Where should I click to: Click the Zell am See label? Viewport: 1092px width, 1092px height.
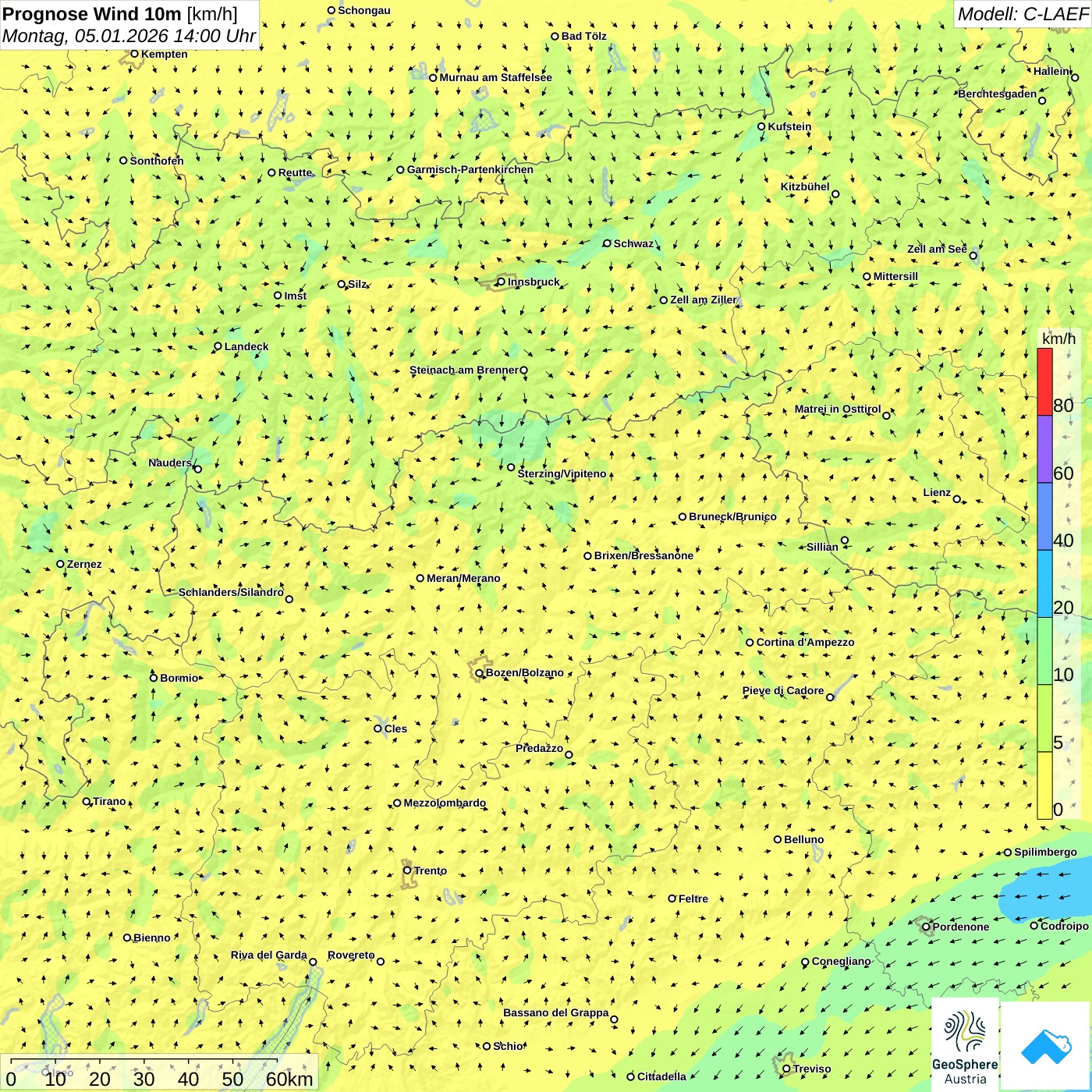pyautogui.click(x=937, y=249)
